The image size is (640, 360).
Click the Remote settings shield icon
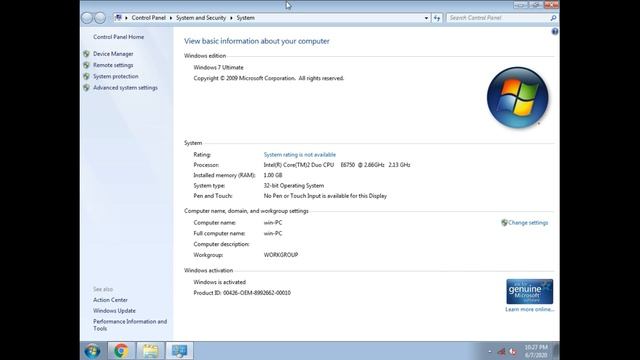pyautogui.click(x=86, y=65)
